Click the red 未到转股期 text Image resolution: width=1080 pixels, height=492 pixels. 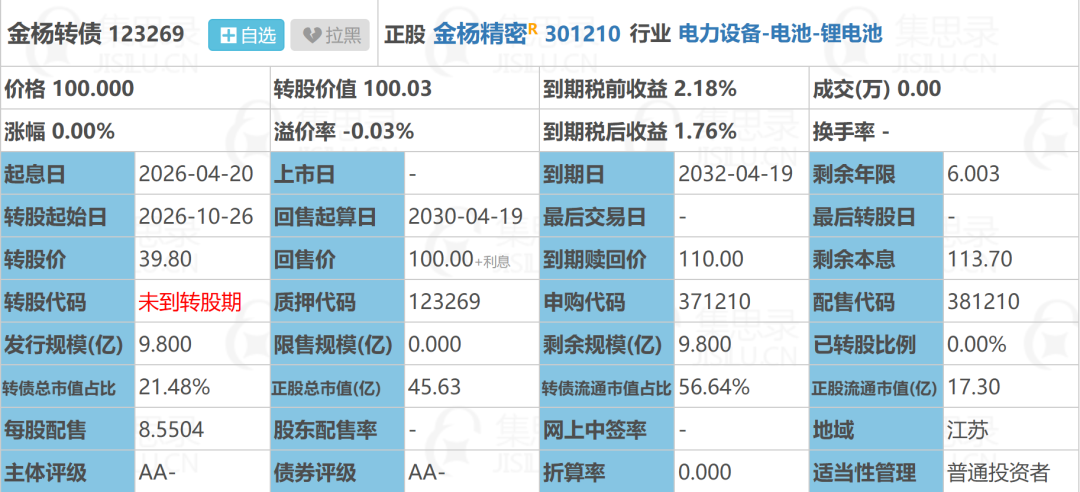click(190, 302)
